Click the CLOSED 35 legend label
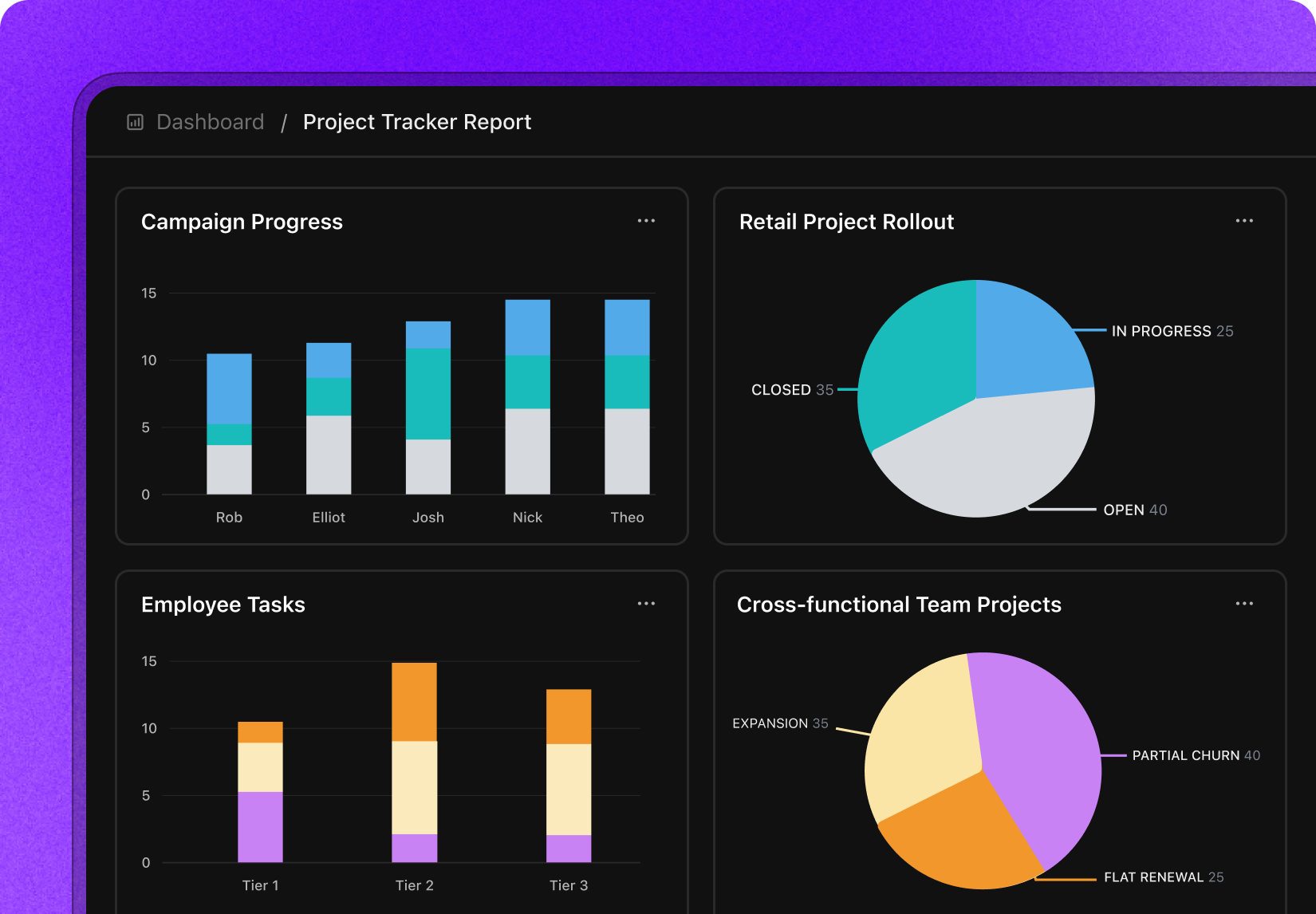This screenshot has height=914, width=1316. tap(792, 390)
